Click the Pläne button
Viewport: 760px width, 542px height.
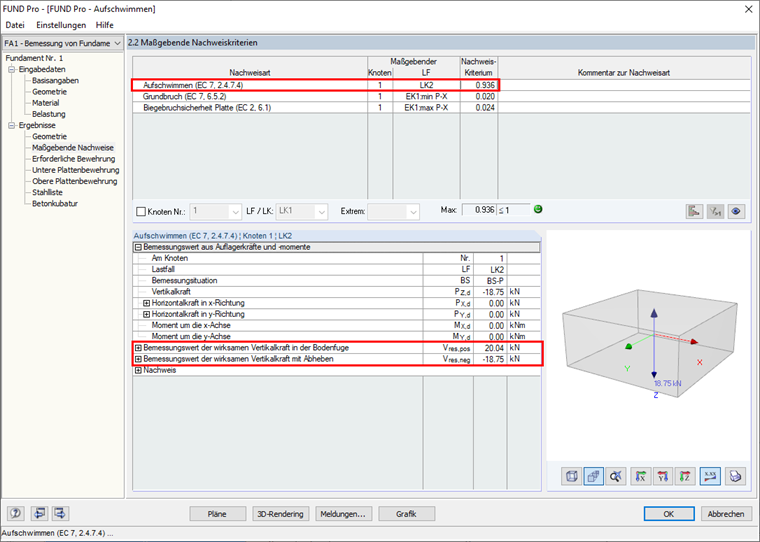click(217, 514)
